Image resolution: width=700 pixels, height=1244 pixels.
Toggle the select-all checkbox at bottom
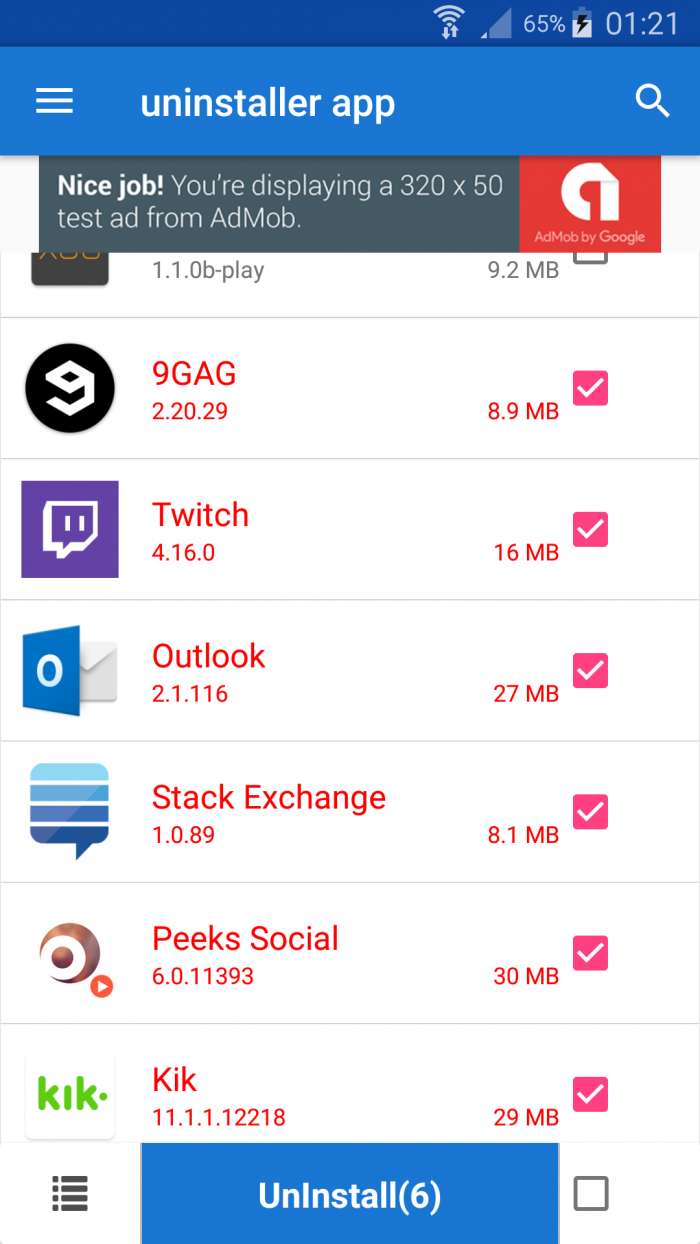pyautogui.click(x=590, y=1193)
